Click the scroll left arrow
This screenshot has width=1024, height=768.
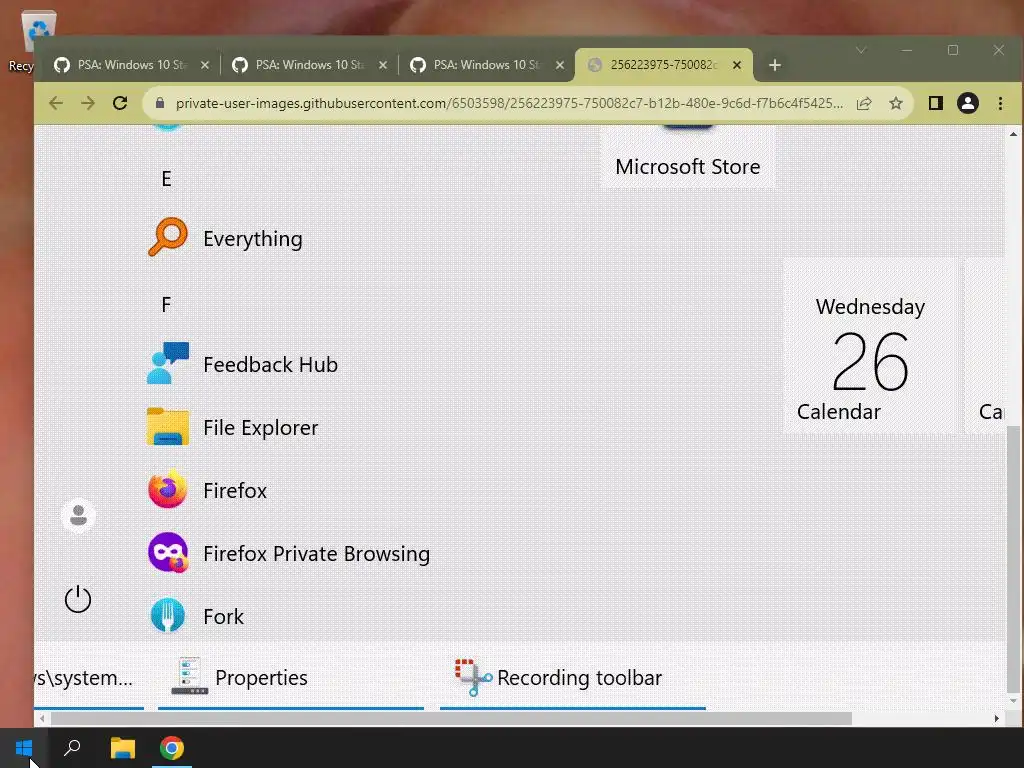pos(42,718)
